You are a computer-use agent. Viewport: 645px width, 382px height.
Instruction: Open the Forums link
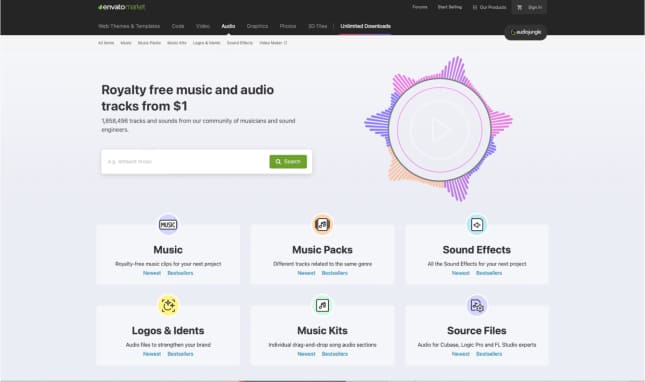point(420,7)
